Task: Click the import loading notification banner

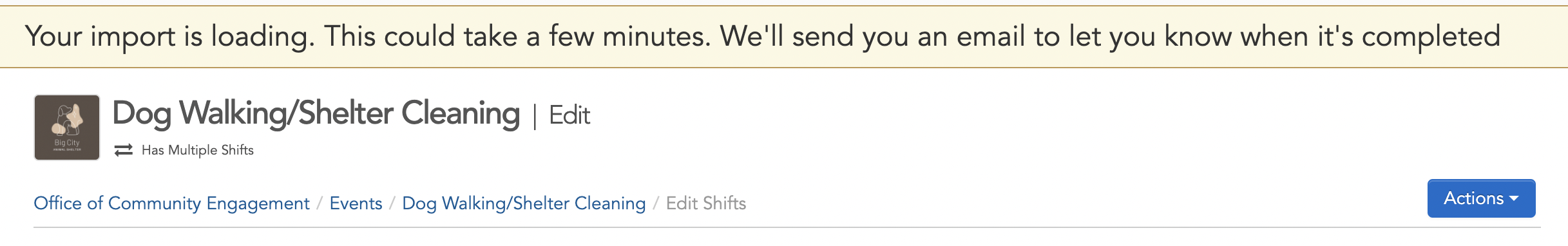Action: (784, 37)
